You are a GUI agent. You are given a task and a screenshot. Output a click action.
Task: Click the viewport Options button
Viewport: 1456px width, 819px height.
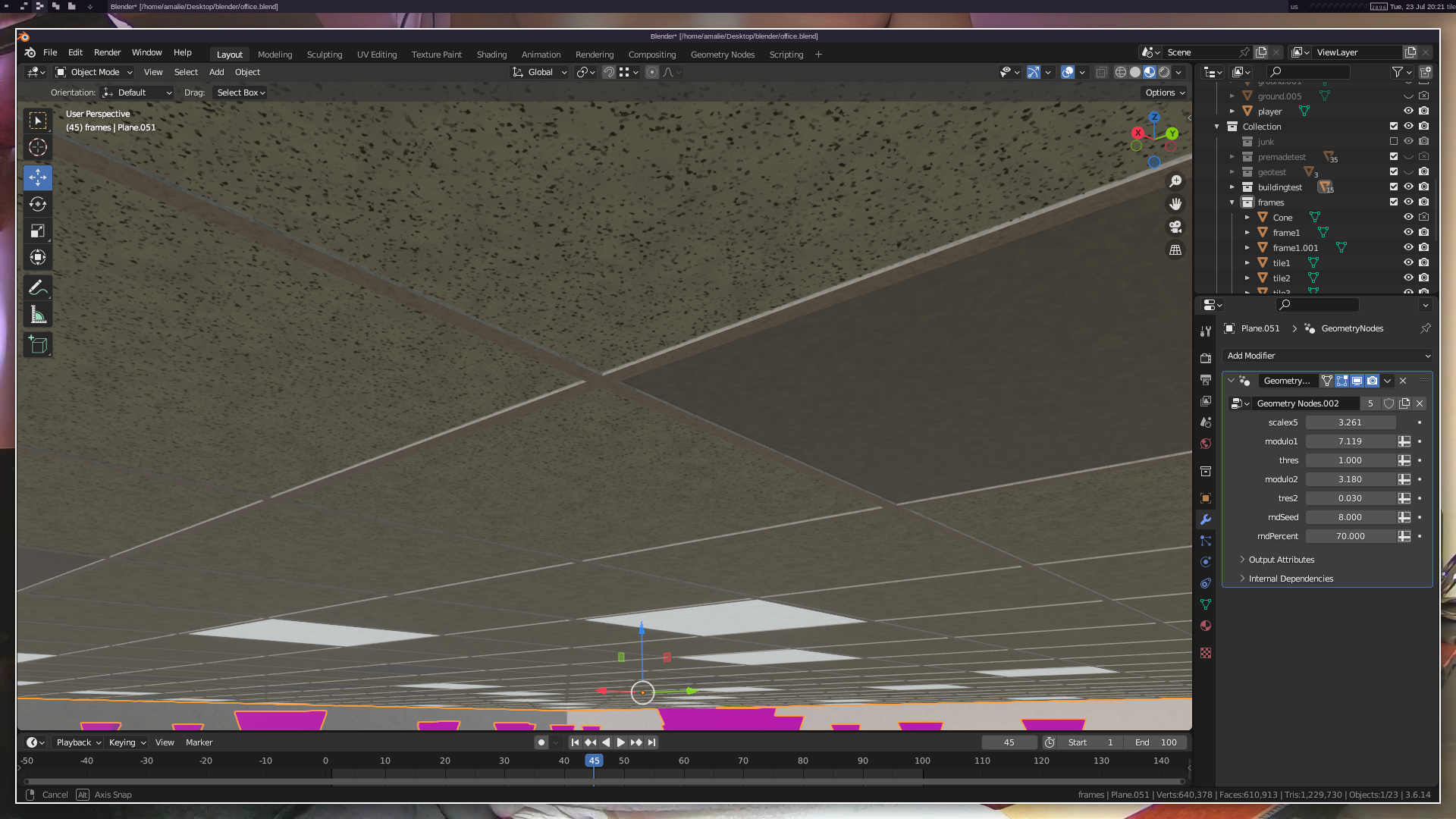(1165, 93)
